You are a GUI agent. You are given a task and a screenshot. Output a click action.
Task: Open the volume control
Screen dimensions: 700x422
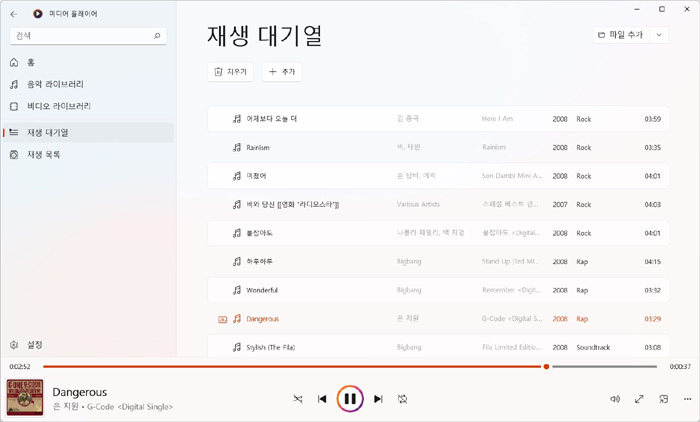[615, 399]
